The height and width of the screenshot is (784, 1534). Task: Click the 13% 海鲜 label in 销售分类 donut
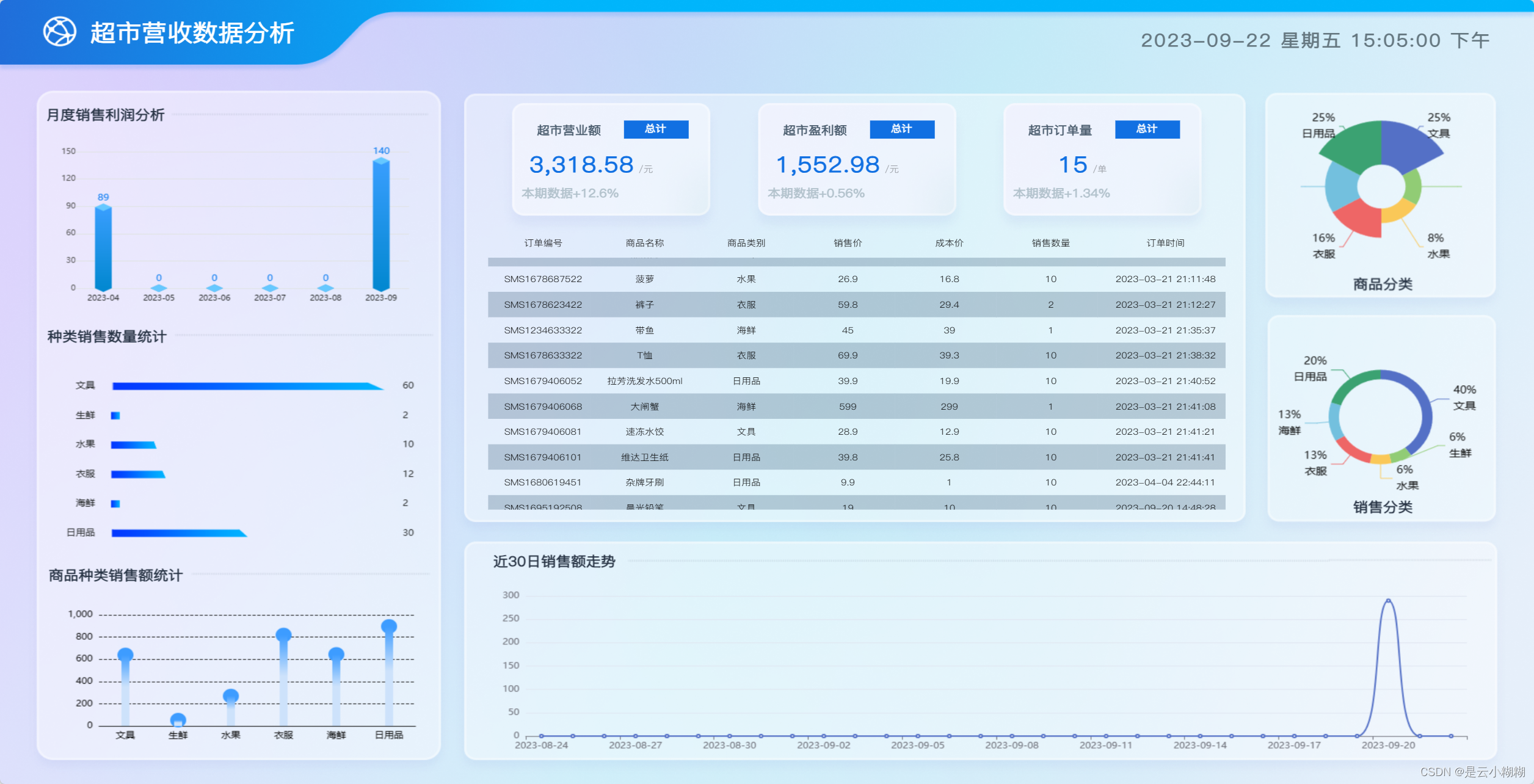tap(1289, 423)
